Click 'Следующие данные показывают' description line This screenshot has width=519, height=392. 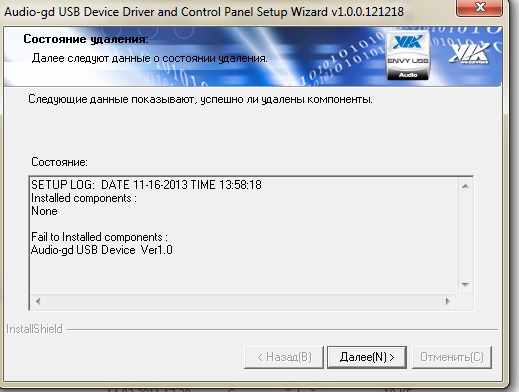pyautogui.click(x=200, y=99)
